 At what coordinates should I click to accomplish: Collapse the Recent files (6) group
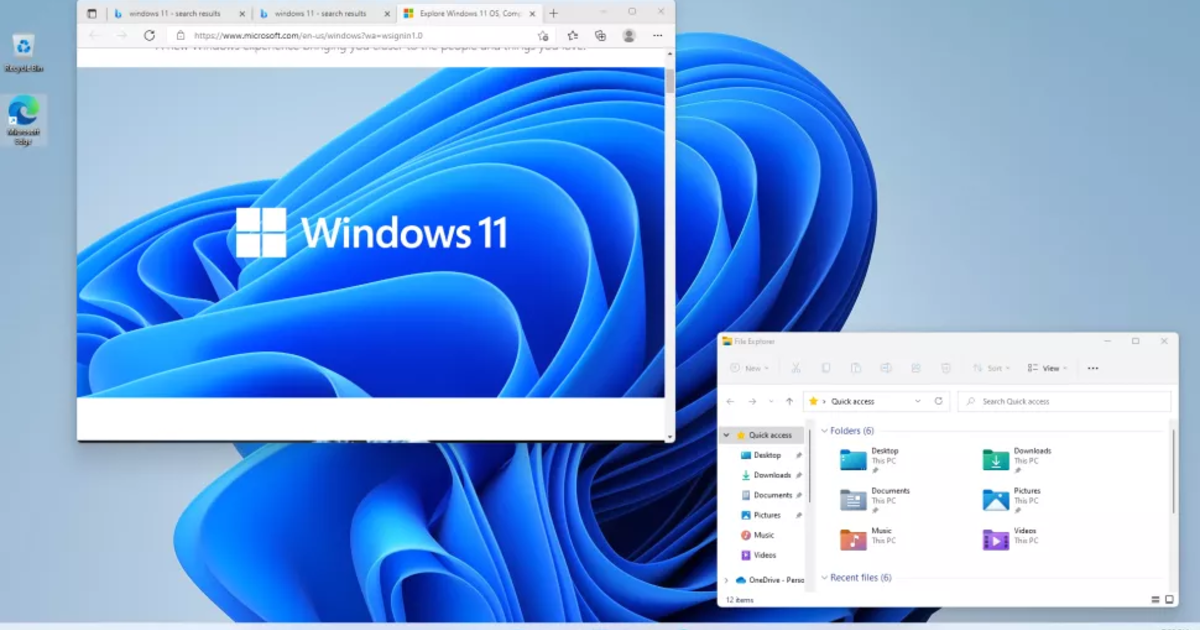(x=825, y=578)
